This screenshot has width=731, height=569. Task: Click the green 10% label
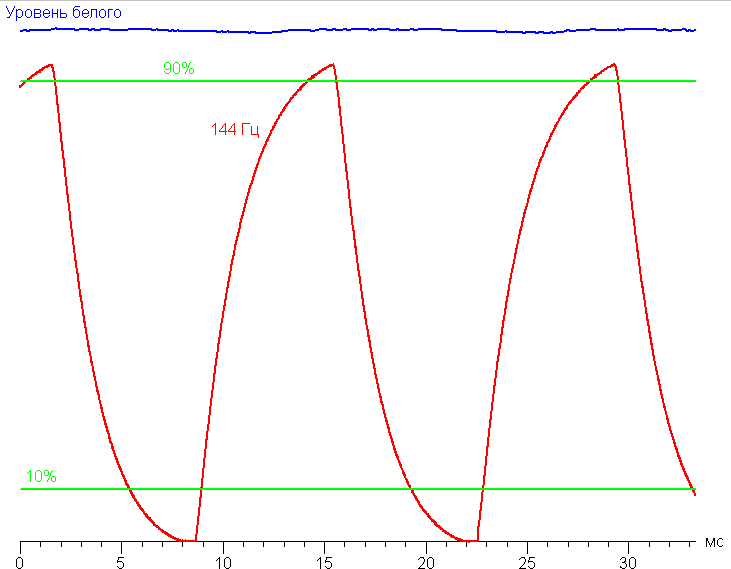tap(41, 476)
